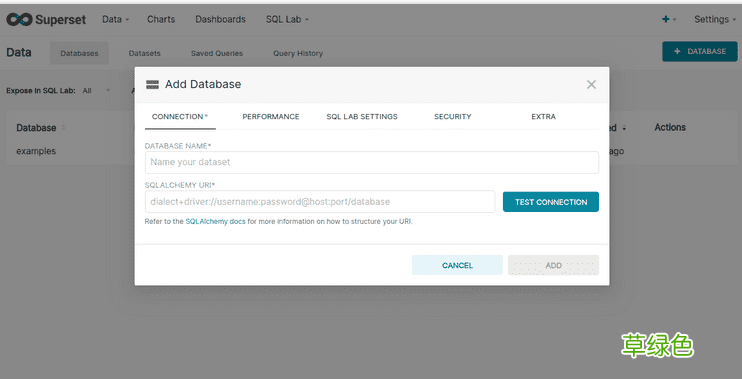Open the Charts page

pos(161,19)
